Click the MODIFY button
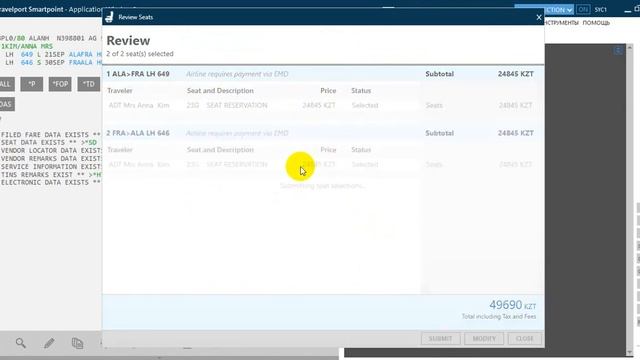 484,338
